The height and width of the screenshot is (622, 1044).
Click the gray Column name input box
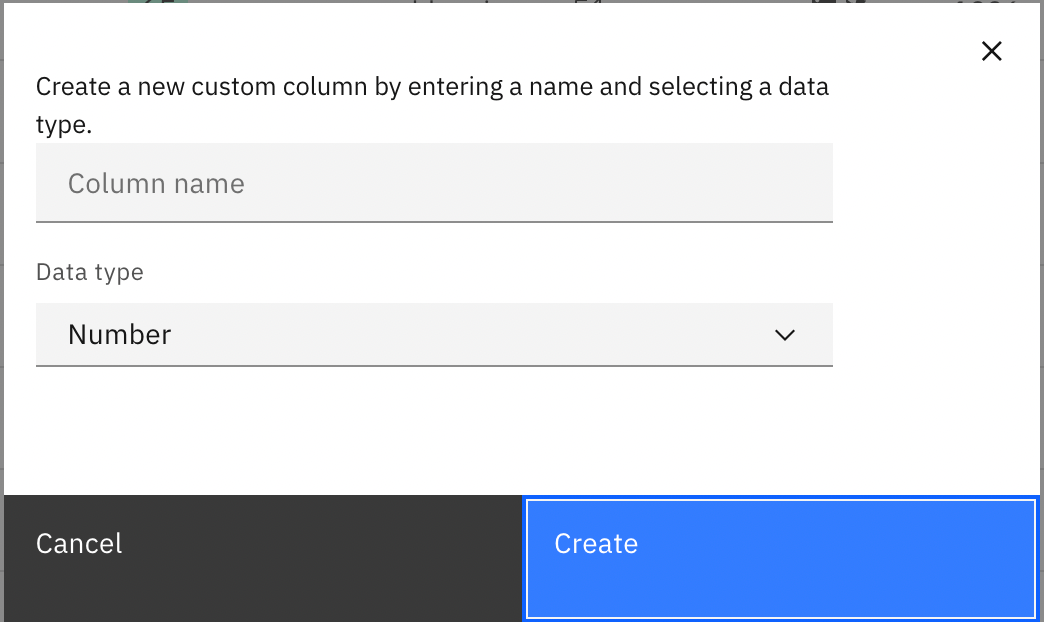point(434,183)
